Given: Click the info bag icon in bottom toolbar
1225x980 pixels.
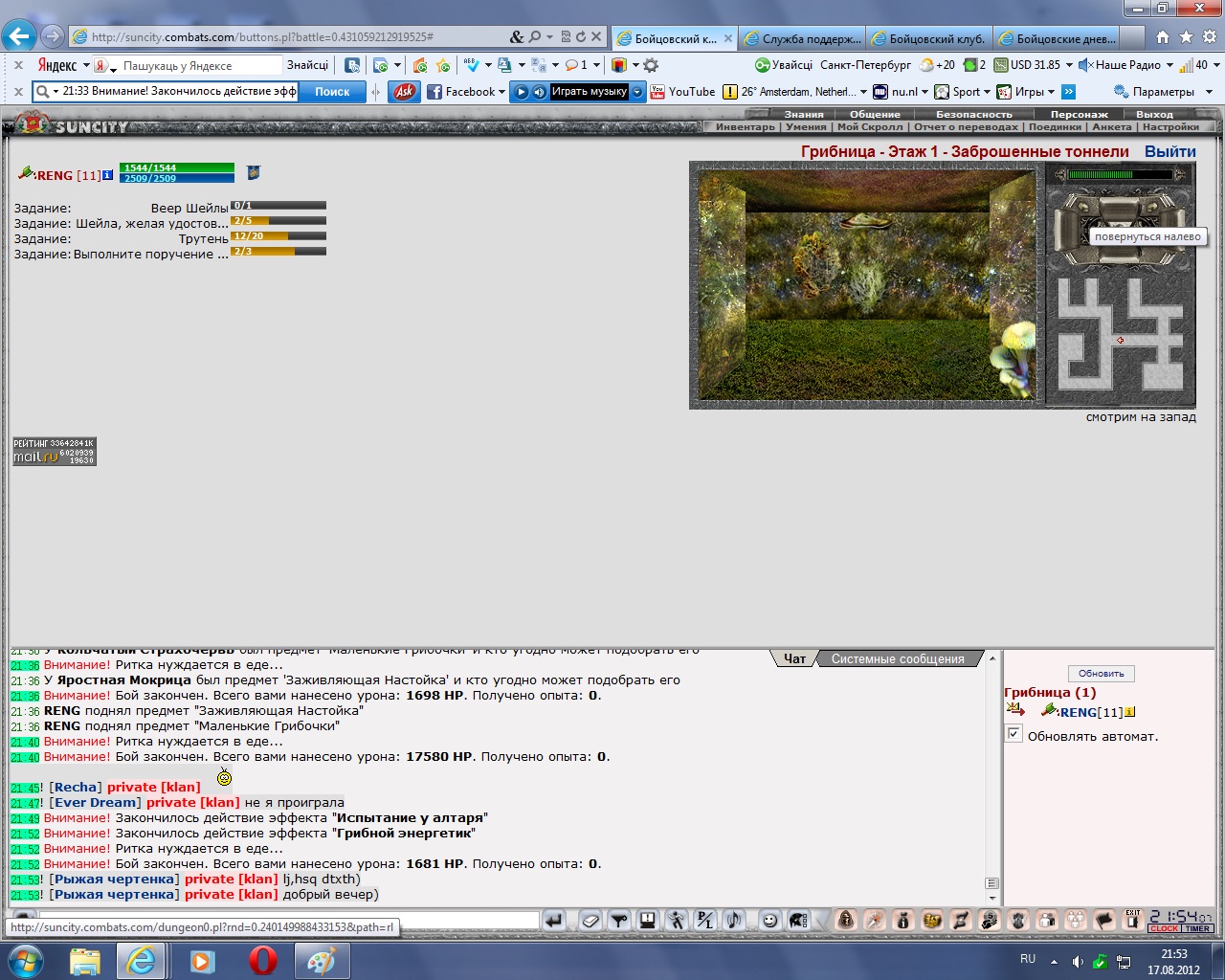Looking at the screenshot, I should (903, 921).
